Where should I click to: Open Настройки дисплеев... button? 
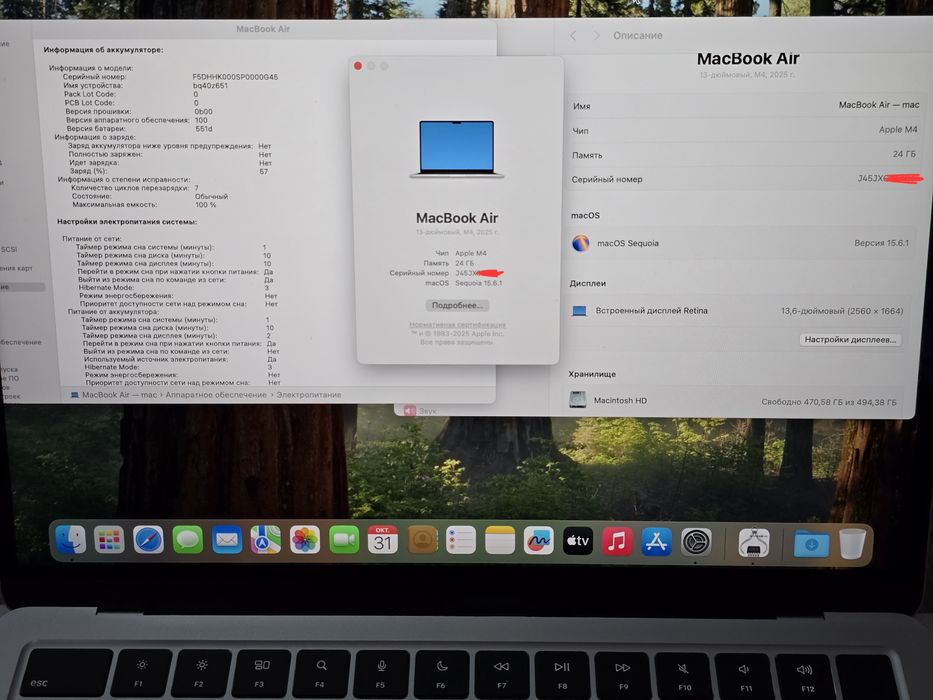850,339
